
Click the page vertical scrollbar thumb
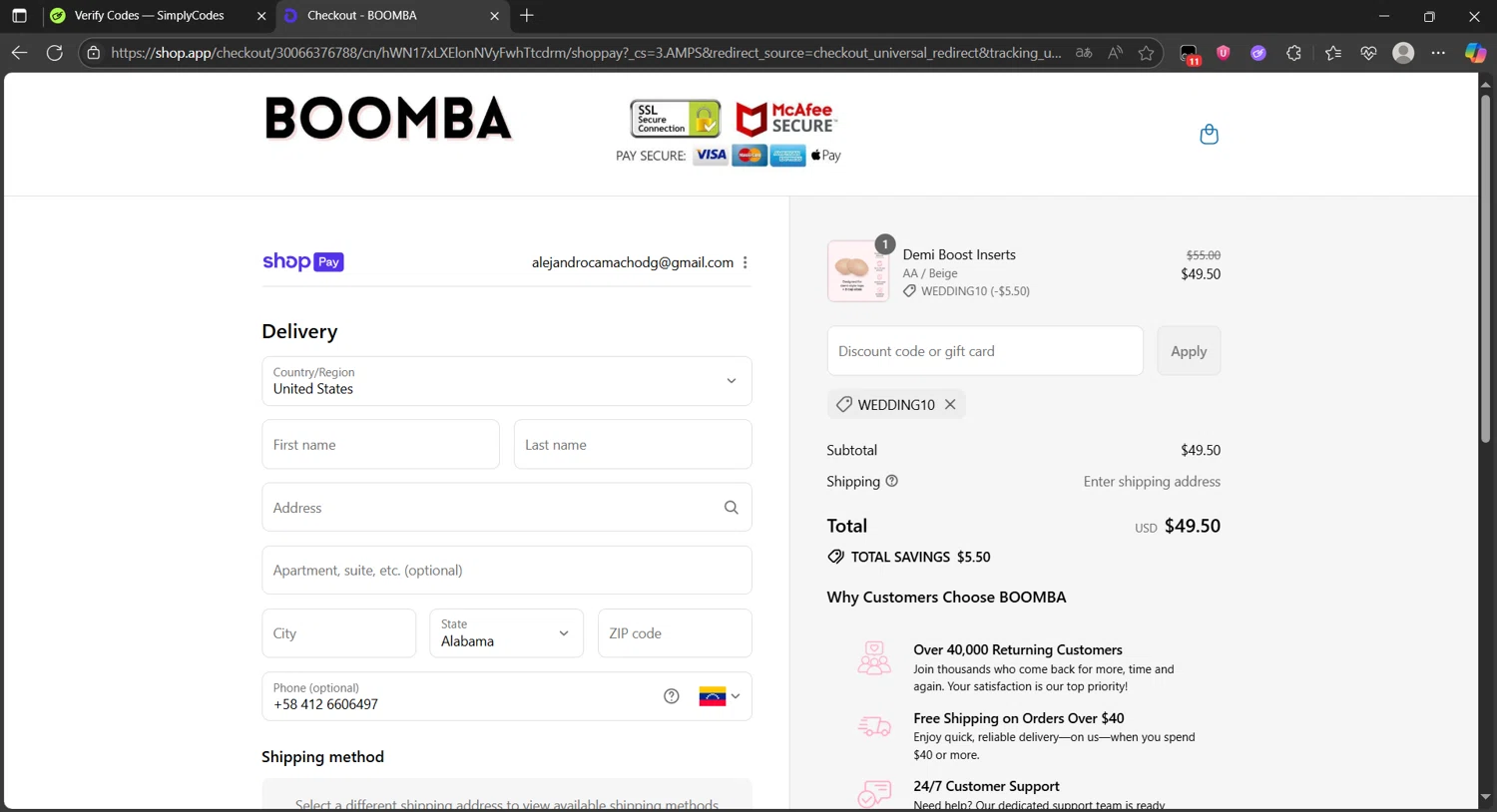(x=1485, y=267)
